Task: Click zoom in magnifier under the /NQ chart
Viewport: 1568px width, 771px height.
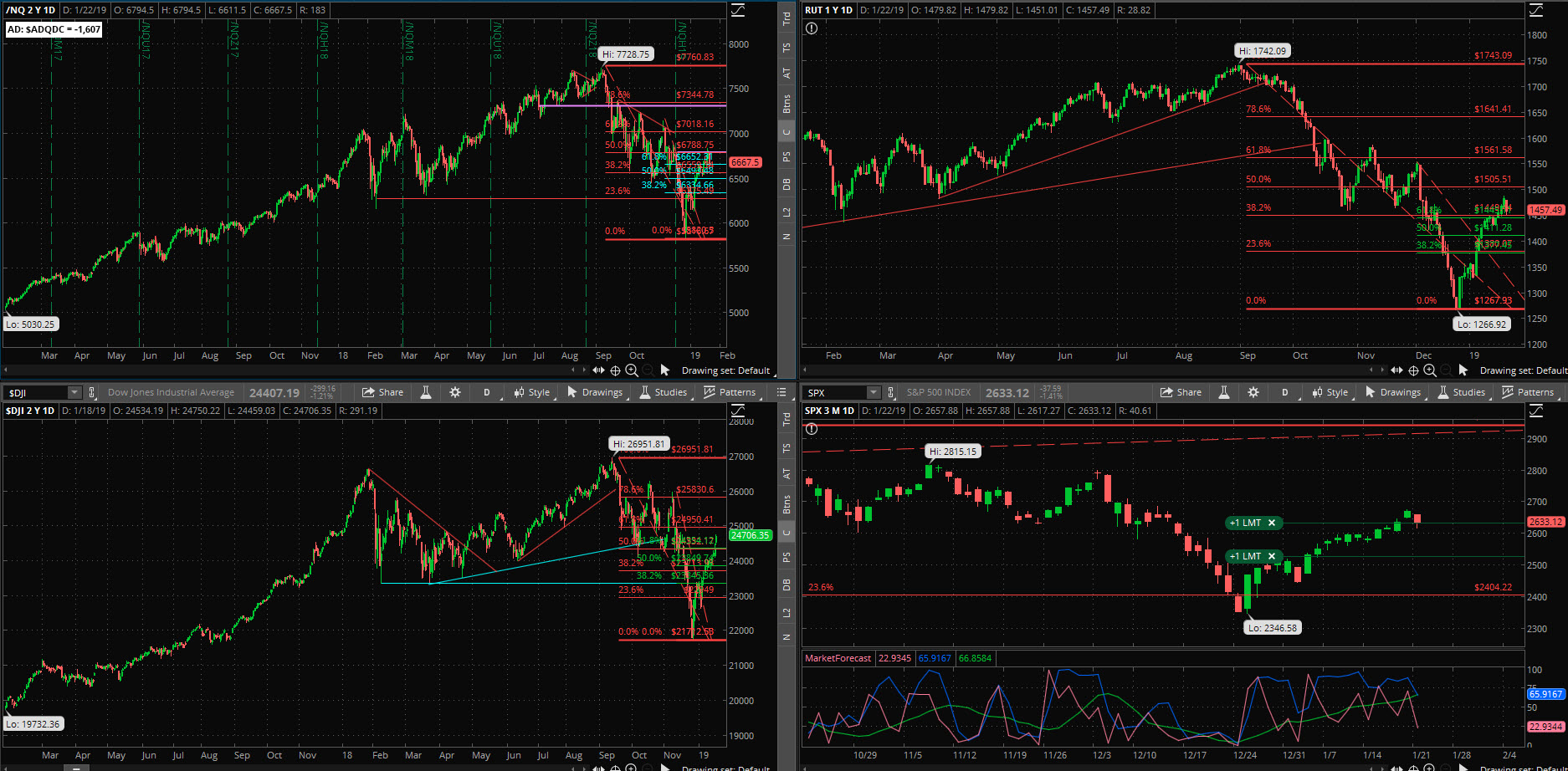Action: pos(632,370)
